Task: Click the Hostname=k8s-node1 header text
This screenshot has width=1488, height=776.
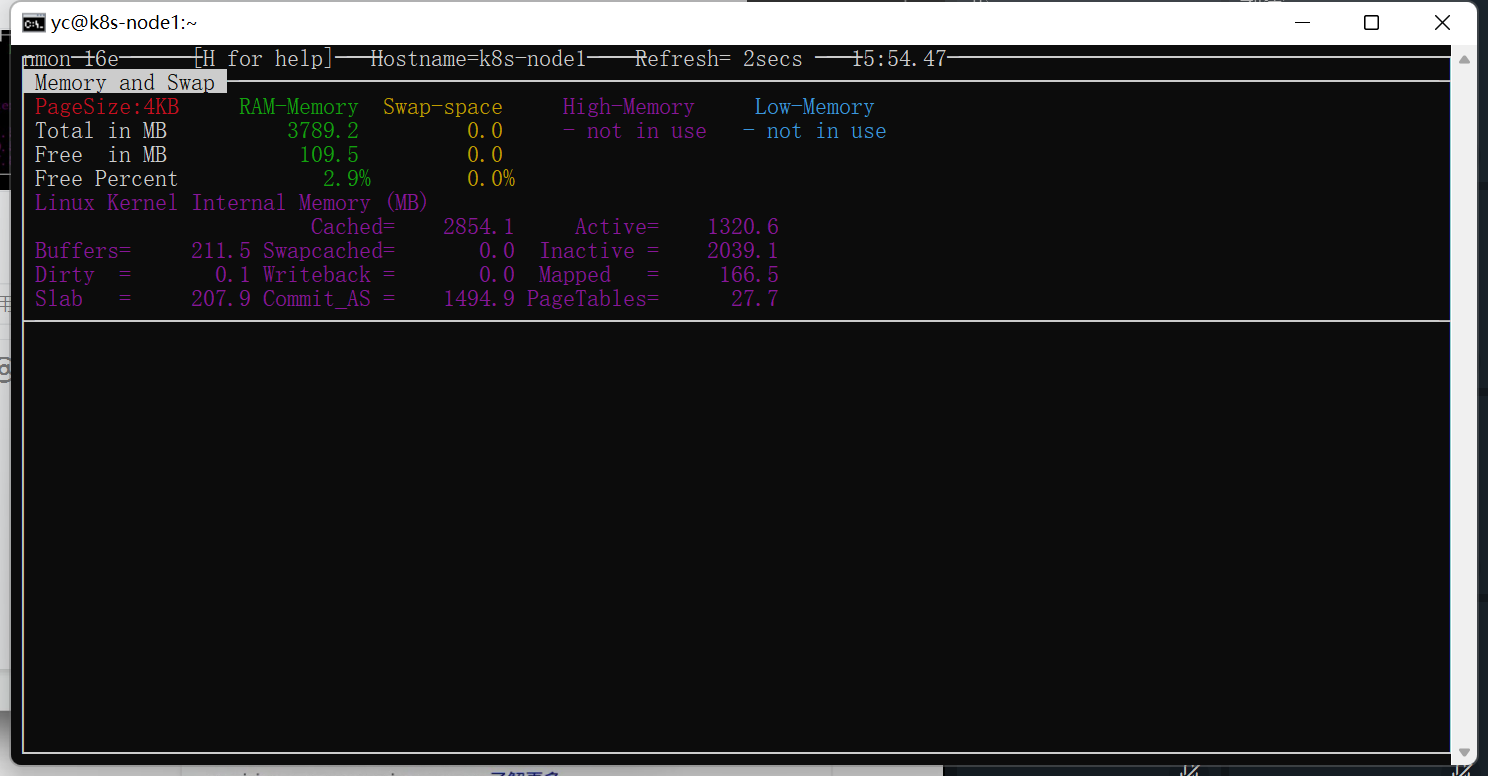Action: (x=478, y=59)
